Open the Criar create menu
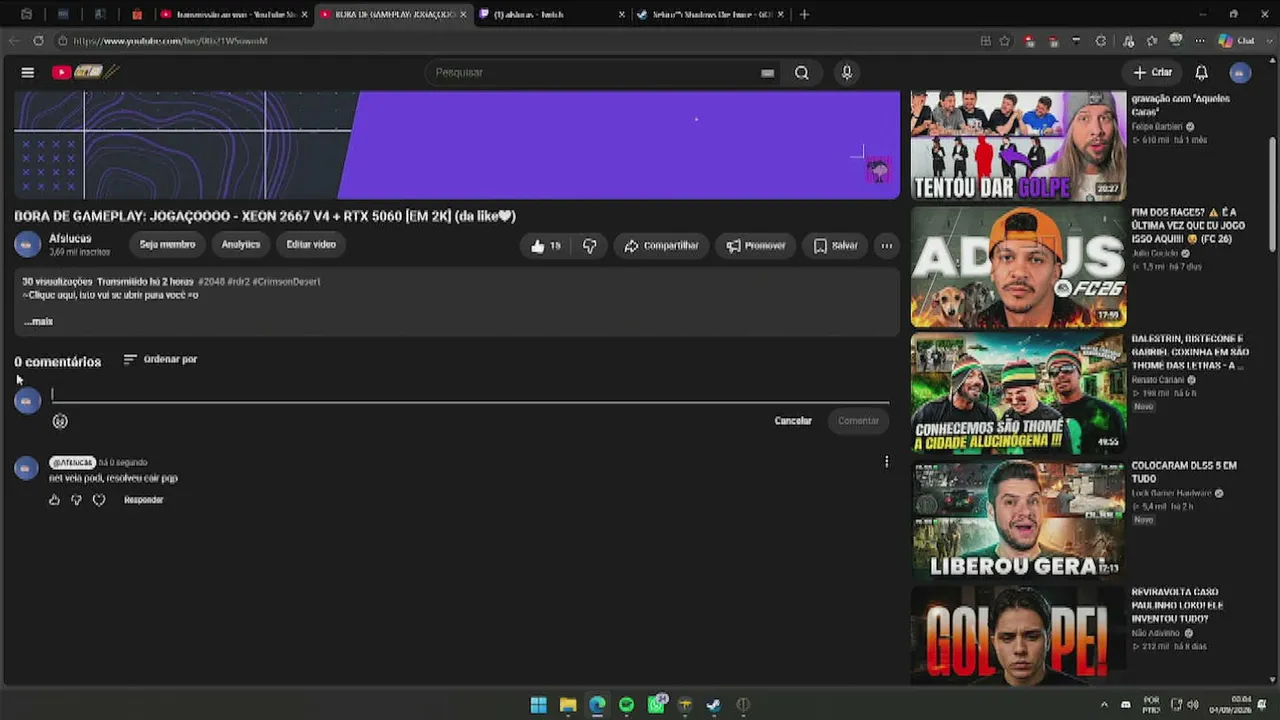 pyautogui.click(x=1152, y=72)
